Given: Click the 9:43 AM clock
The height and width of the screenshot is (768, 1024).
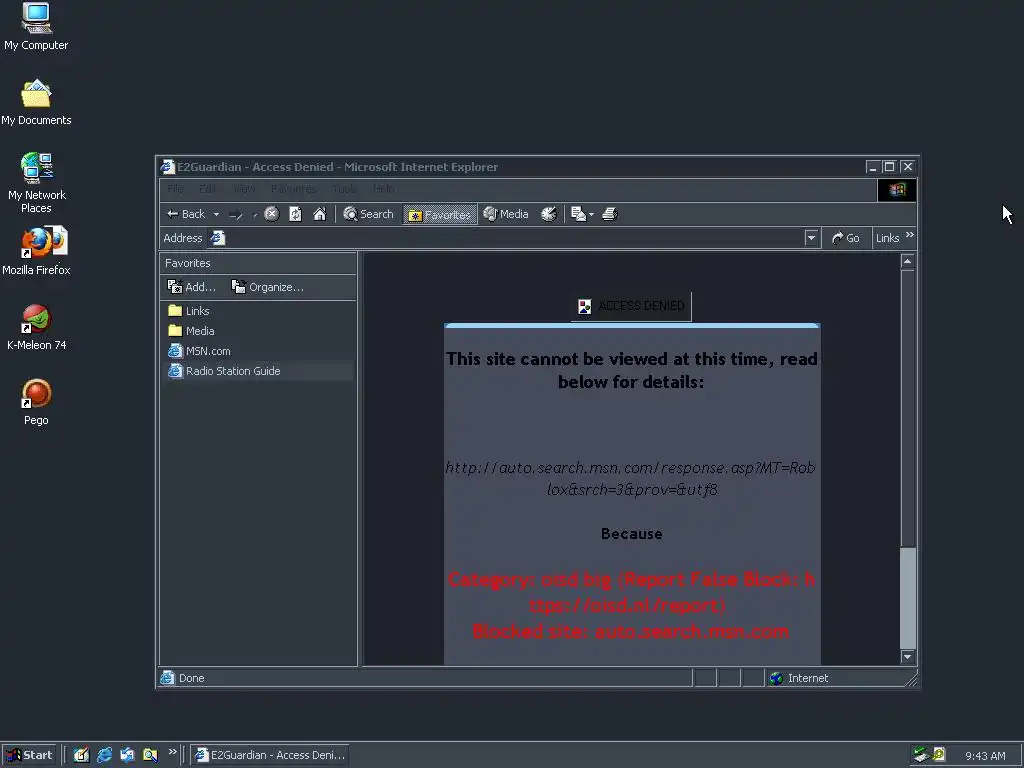Looking at the screenshot, I should coord(985,756).
